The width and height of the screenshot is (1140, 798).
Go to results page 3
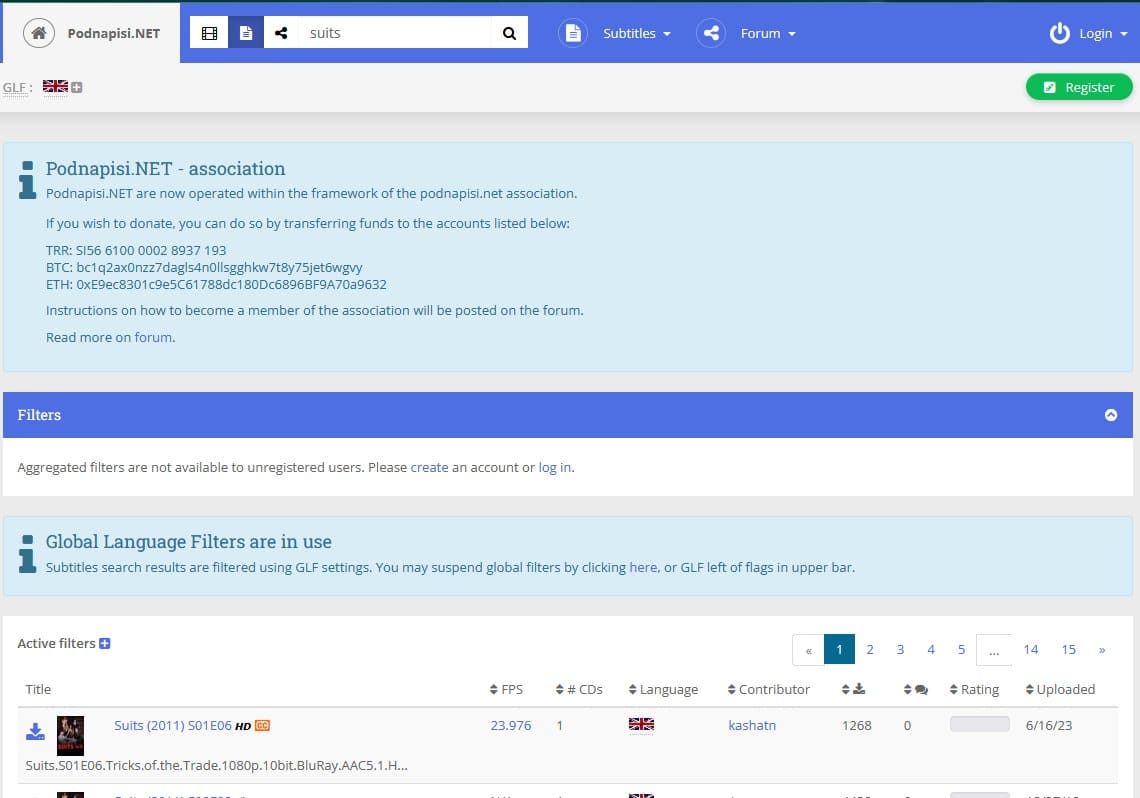[900, 650]
